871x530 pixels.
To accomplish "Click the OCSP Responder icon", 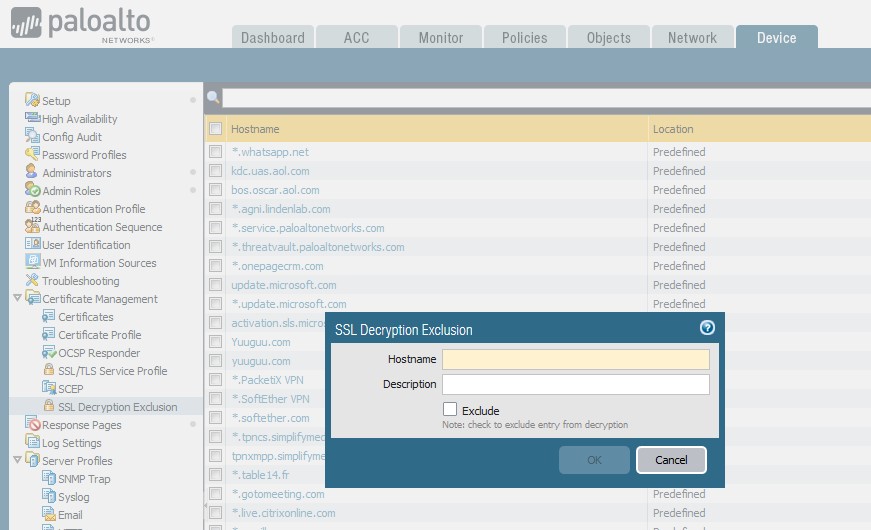I will point(49,352).
